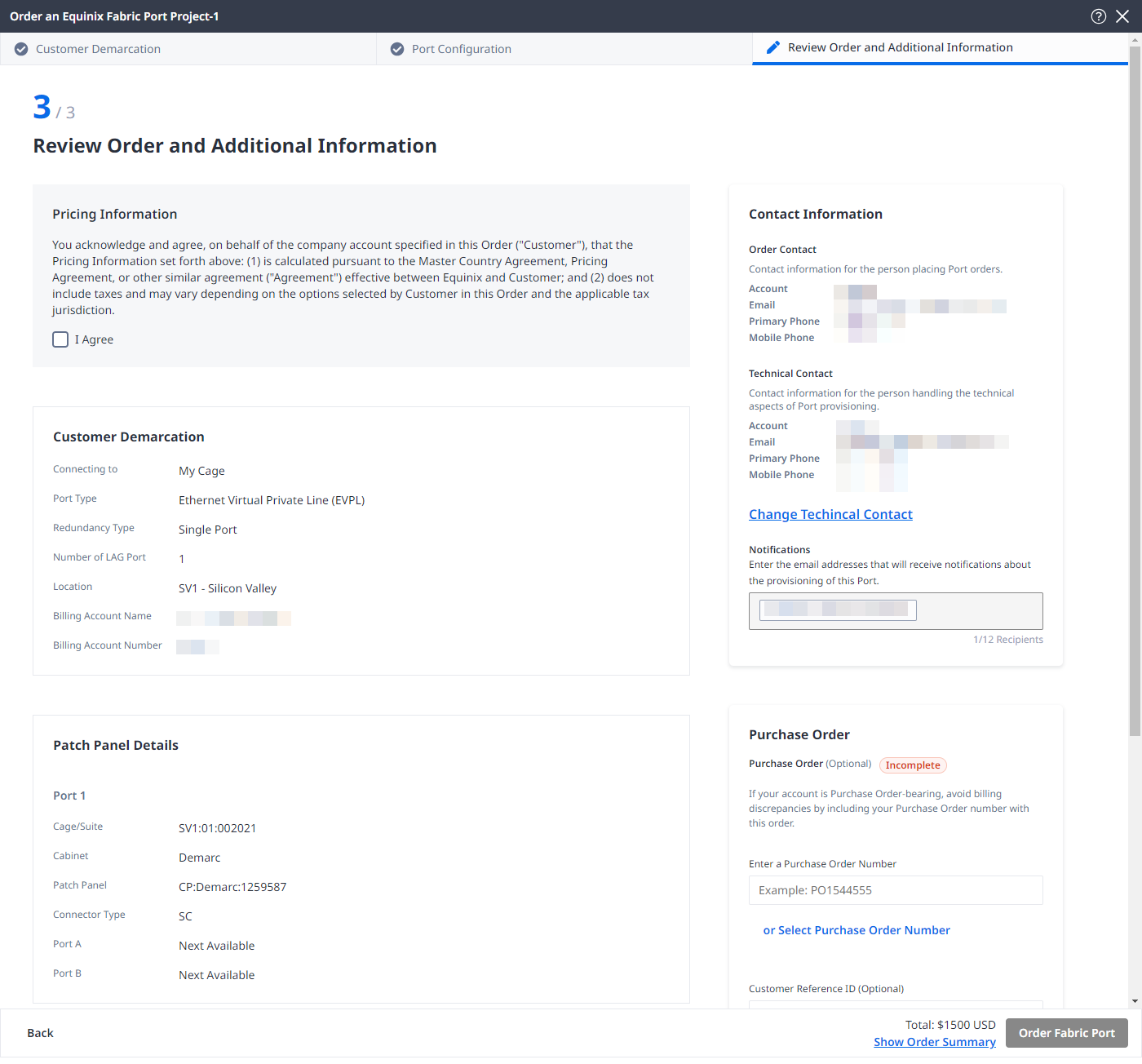Click the 'Order Contact' subheading
The height and width of the screenshot is (1064, 1142).
782,250
